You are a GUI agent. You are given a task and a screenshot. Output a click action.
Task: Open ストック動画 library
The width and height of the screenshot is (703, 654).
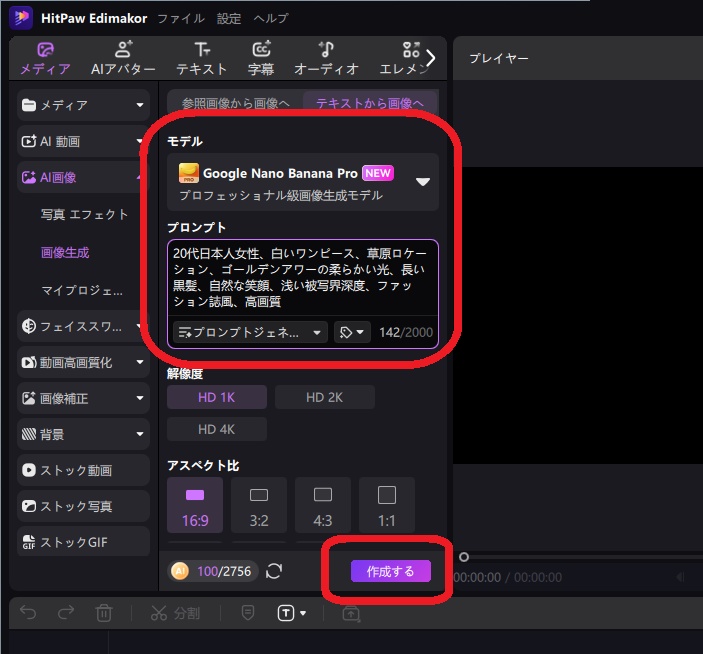[83, 470]
